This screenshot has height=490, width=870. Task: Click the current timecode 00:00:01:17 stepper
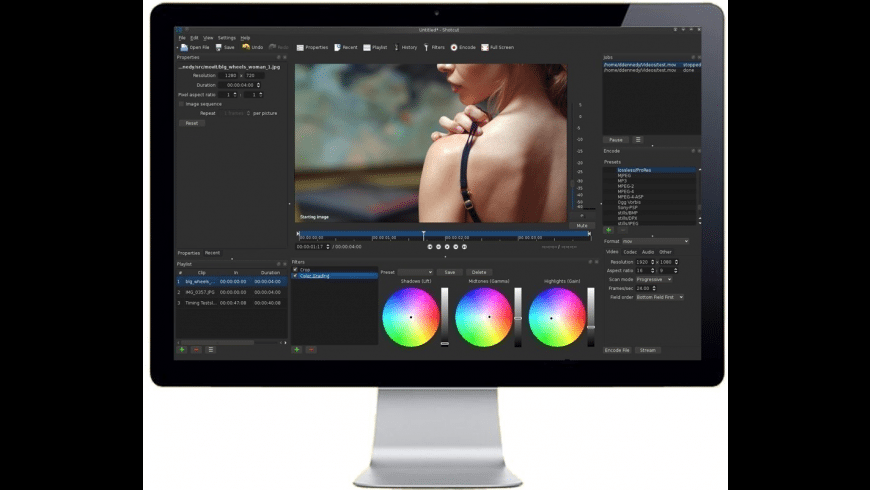click(328, 247)
